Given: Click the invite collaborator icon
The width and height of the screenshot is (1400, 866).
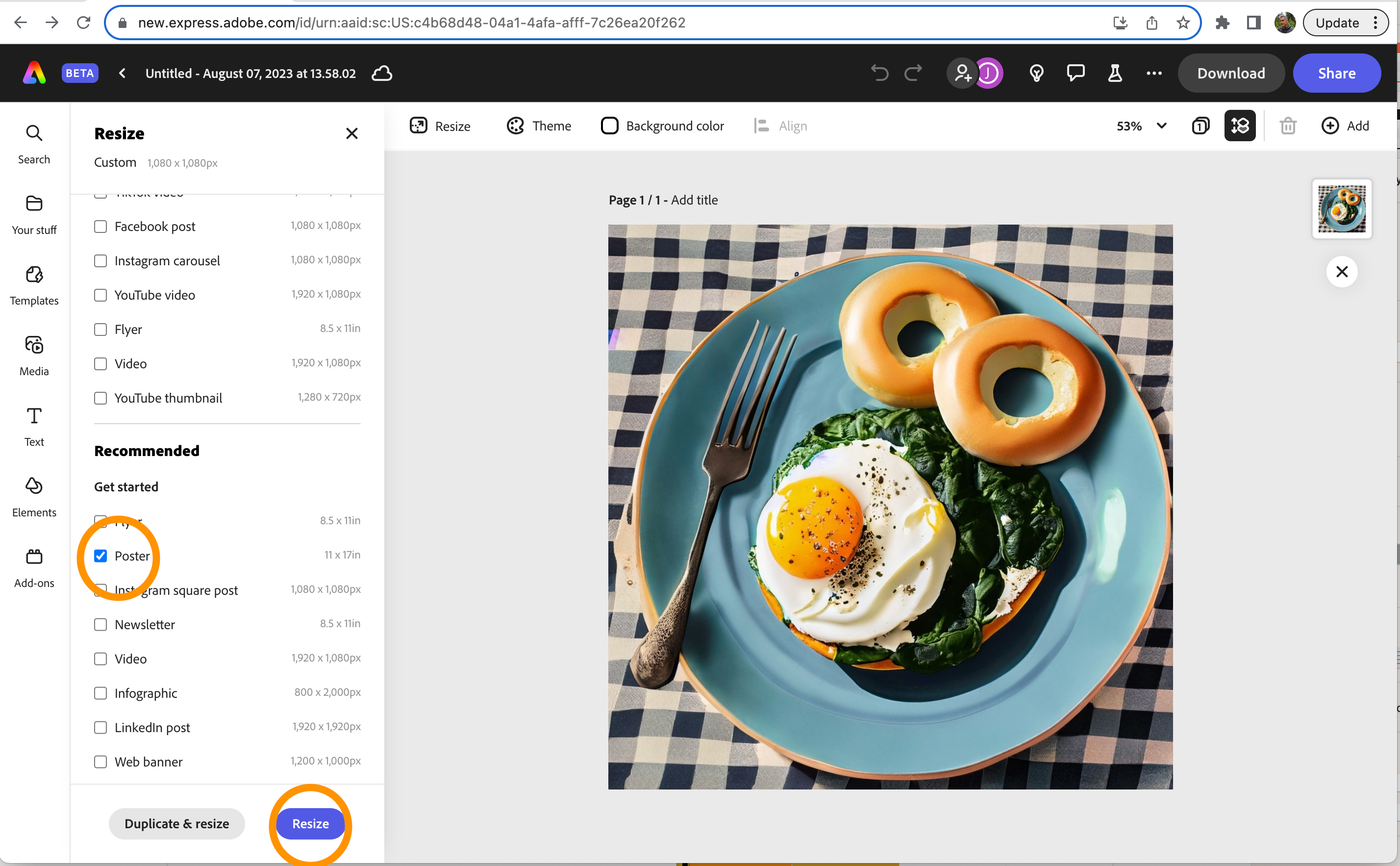Looking at the screenshot, I should [x=963, y=74].
